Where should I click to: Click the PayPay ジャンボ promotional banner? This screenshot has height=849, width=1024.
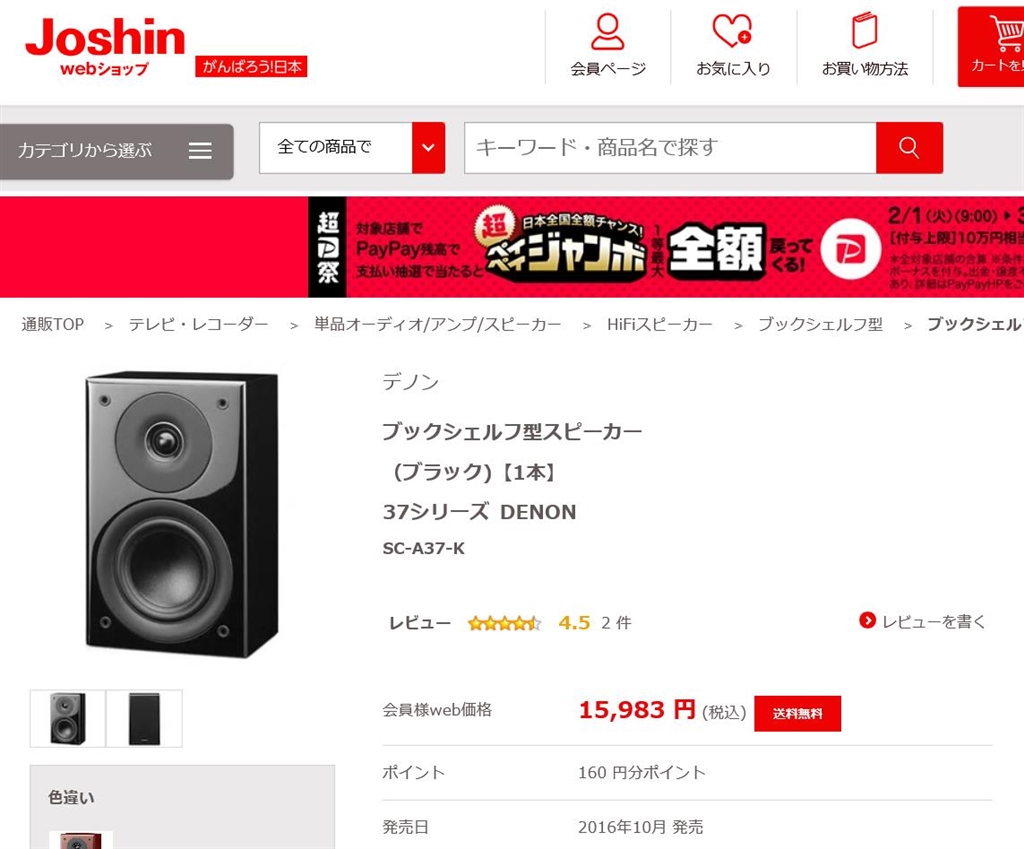666,247
